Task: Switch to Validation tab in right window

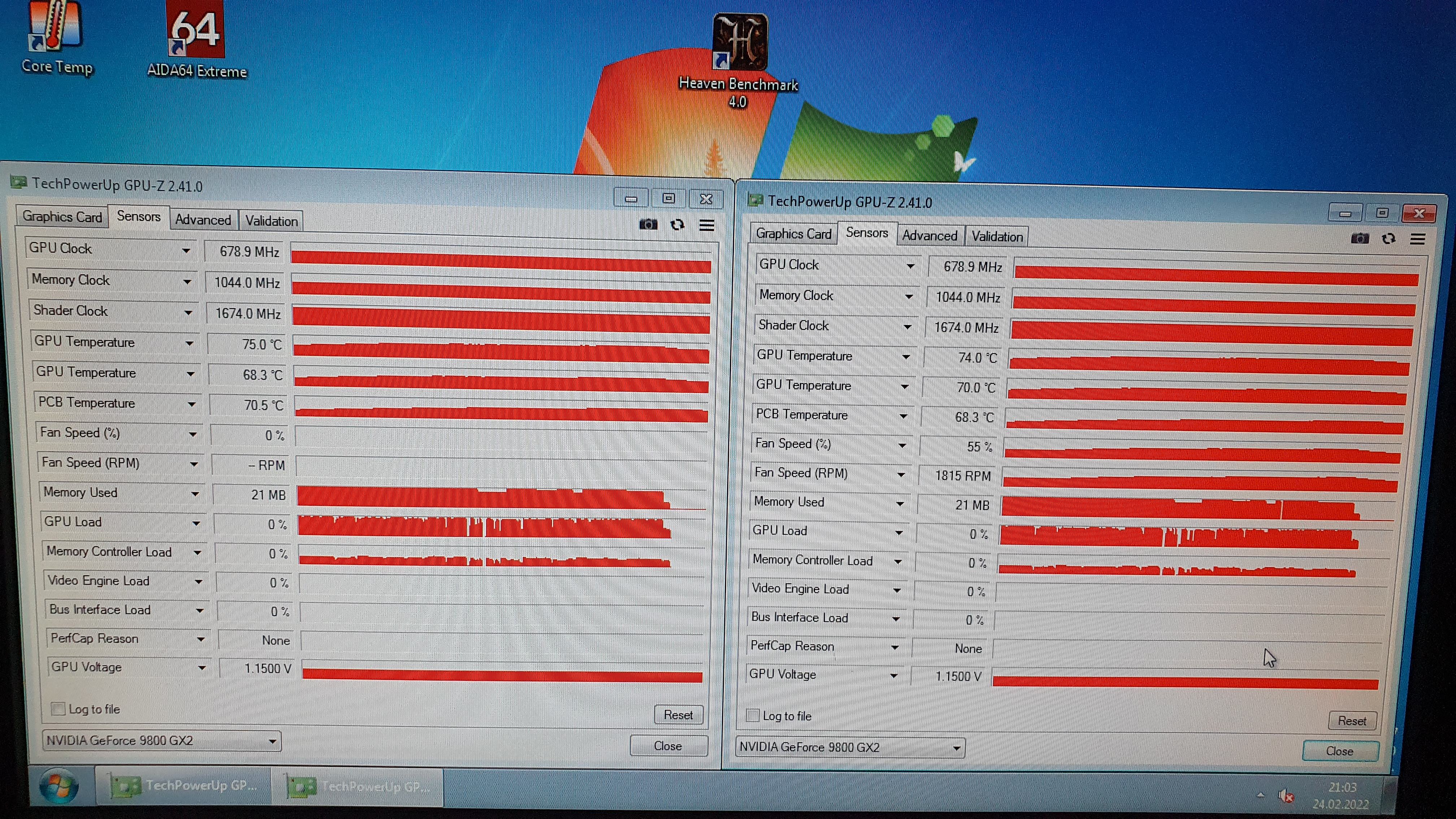Action: [997, 237]
